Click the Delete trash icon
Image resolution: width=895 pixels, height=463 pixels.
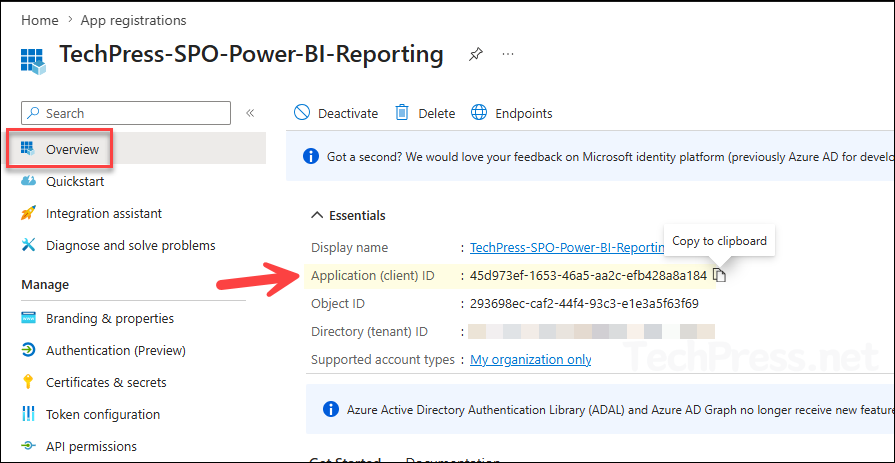[402, 112]
